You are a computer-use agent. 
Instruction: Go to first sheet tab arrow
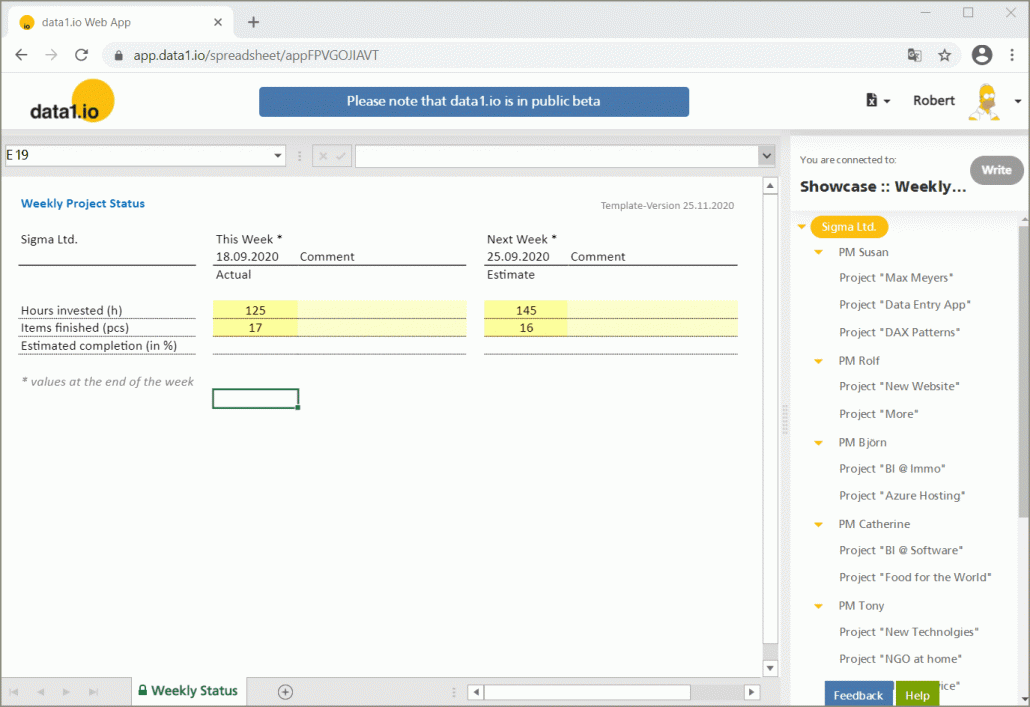pos(14,692)
